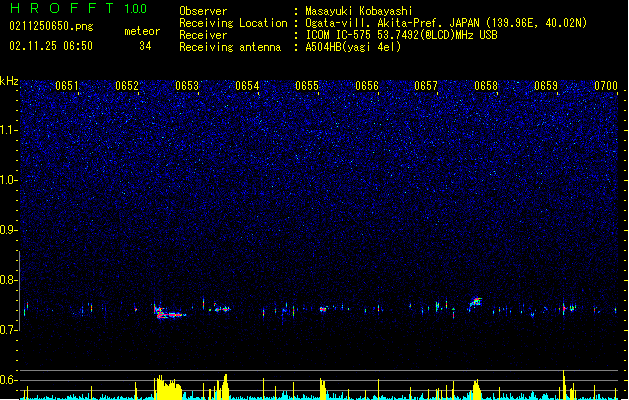Click the Observer name Masayuki Kobayashi
The image size is (629, 400).
point(359,11)
